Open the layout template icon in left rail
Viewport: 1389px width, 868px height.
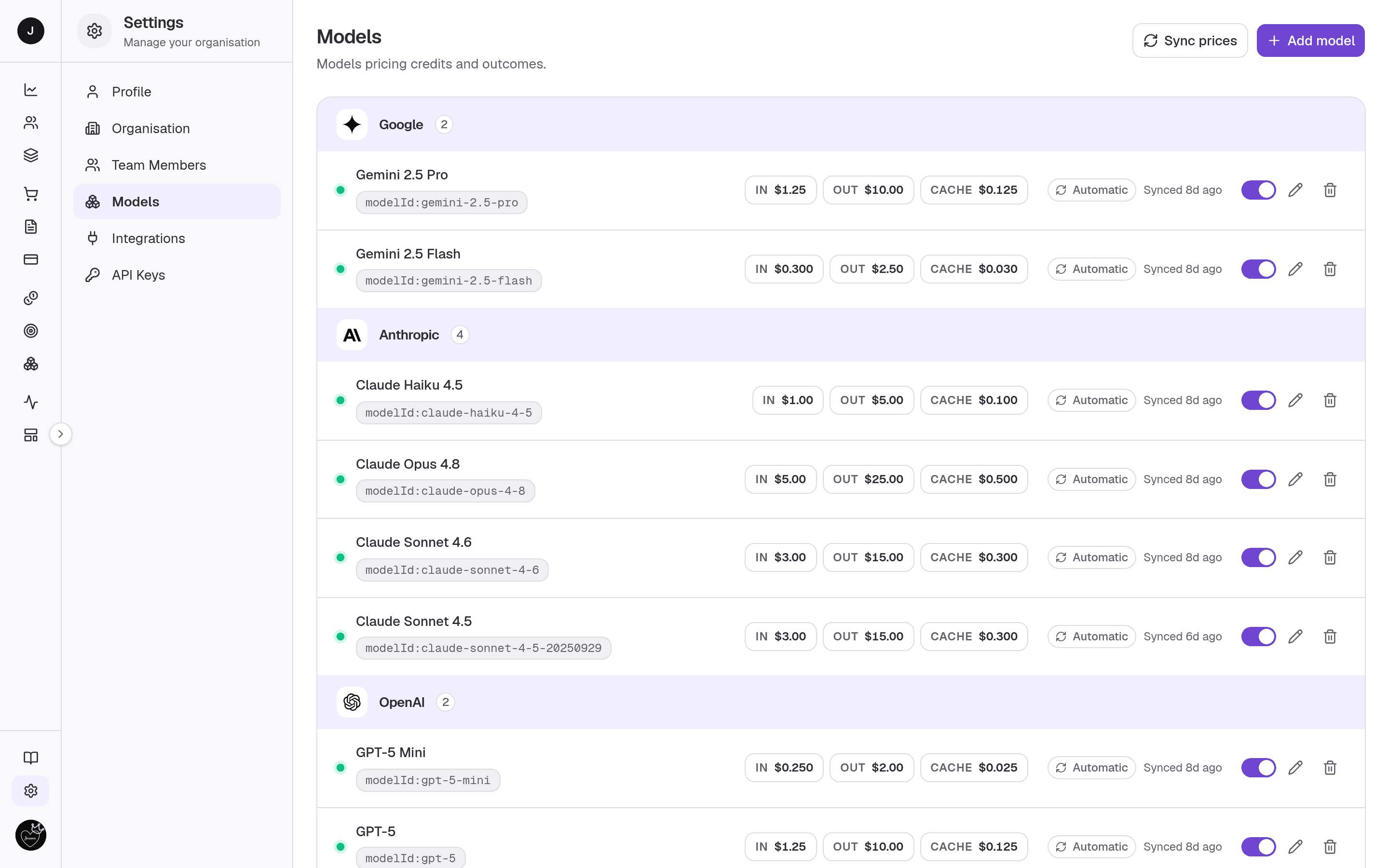point(30,434)
